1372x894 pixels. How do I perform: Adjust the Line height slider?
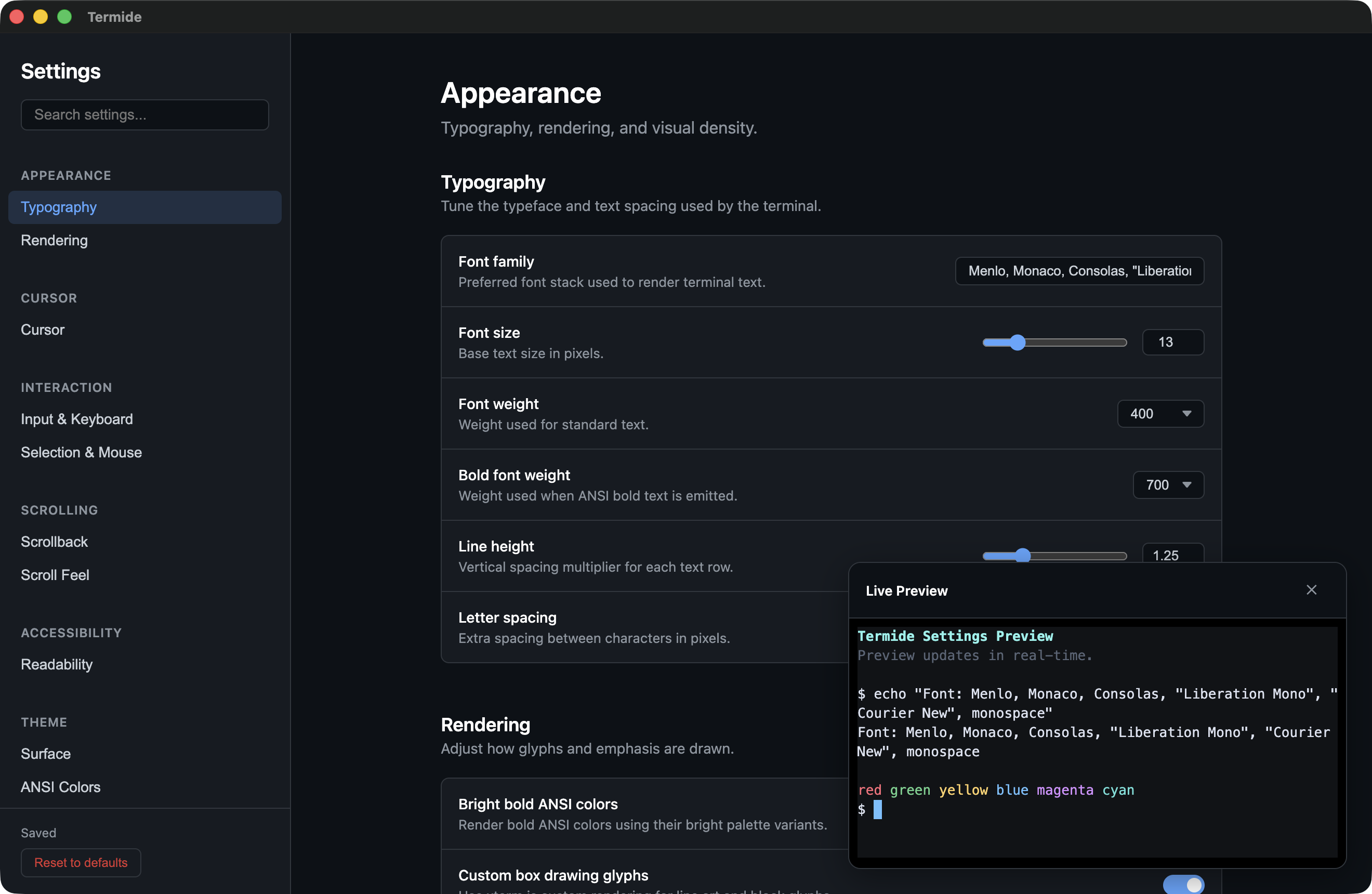click(1023, 555)
